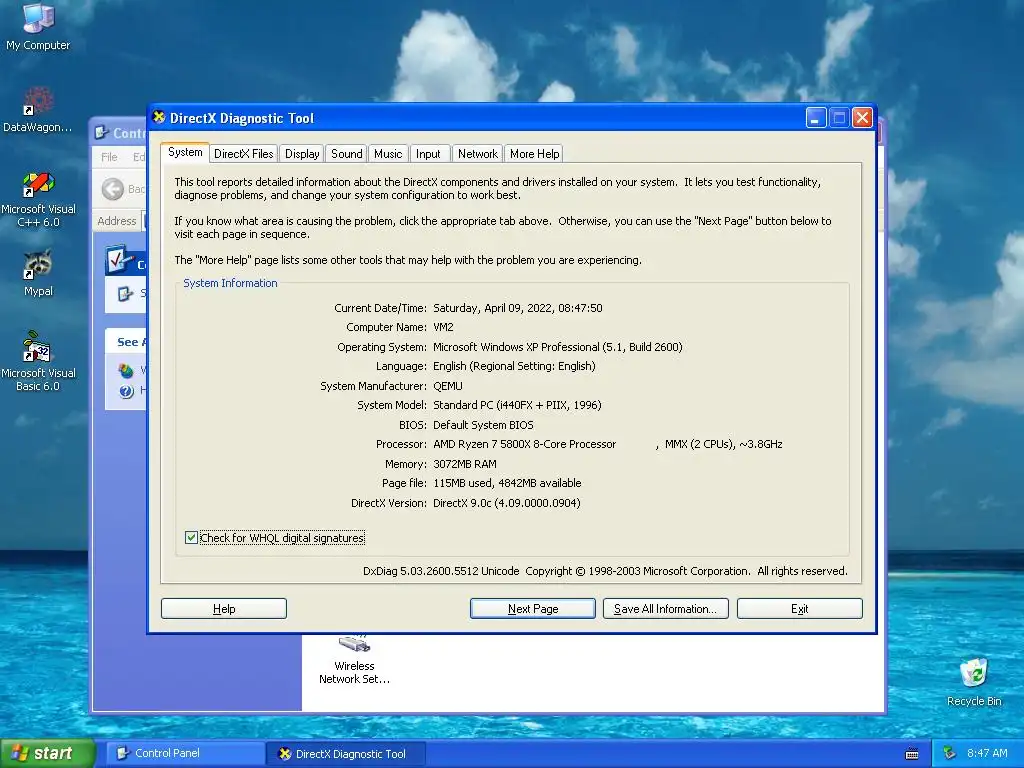Open My Computer desktop icon
Viewport: 1024px width, 768px height.
pos(38,26)
